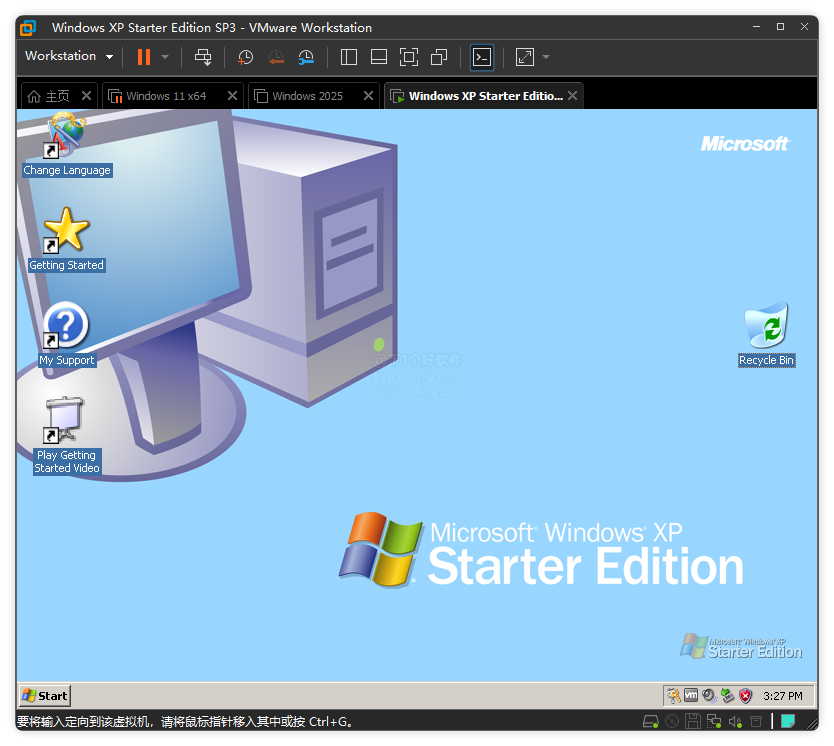Image resolution: width=834 pixels, height=746 pixels.
Task: Toggle sound card device in status bar
Action: [x=735, y=721]
